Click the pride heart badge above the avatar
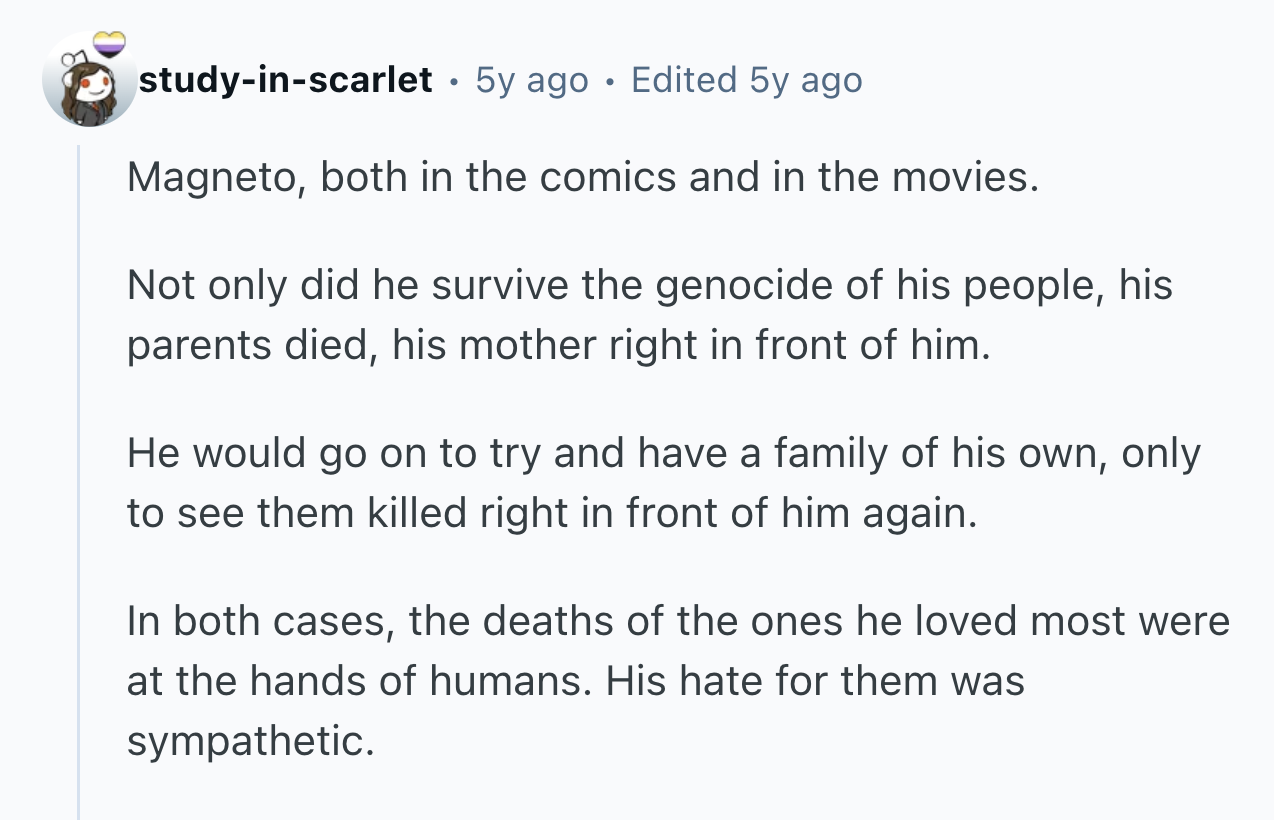1274x820 pixels. (x=110, y=43)
